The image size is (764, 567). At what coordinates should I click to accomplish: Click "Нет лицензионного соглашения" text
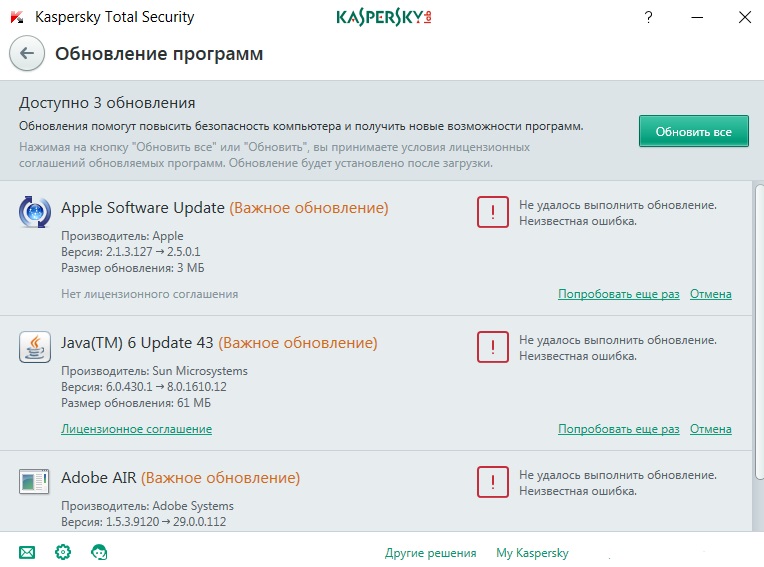coord(150,294)
